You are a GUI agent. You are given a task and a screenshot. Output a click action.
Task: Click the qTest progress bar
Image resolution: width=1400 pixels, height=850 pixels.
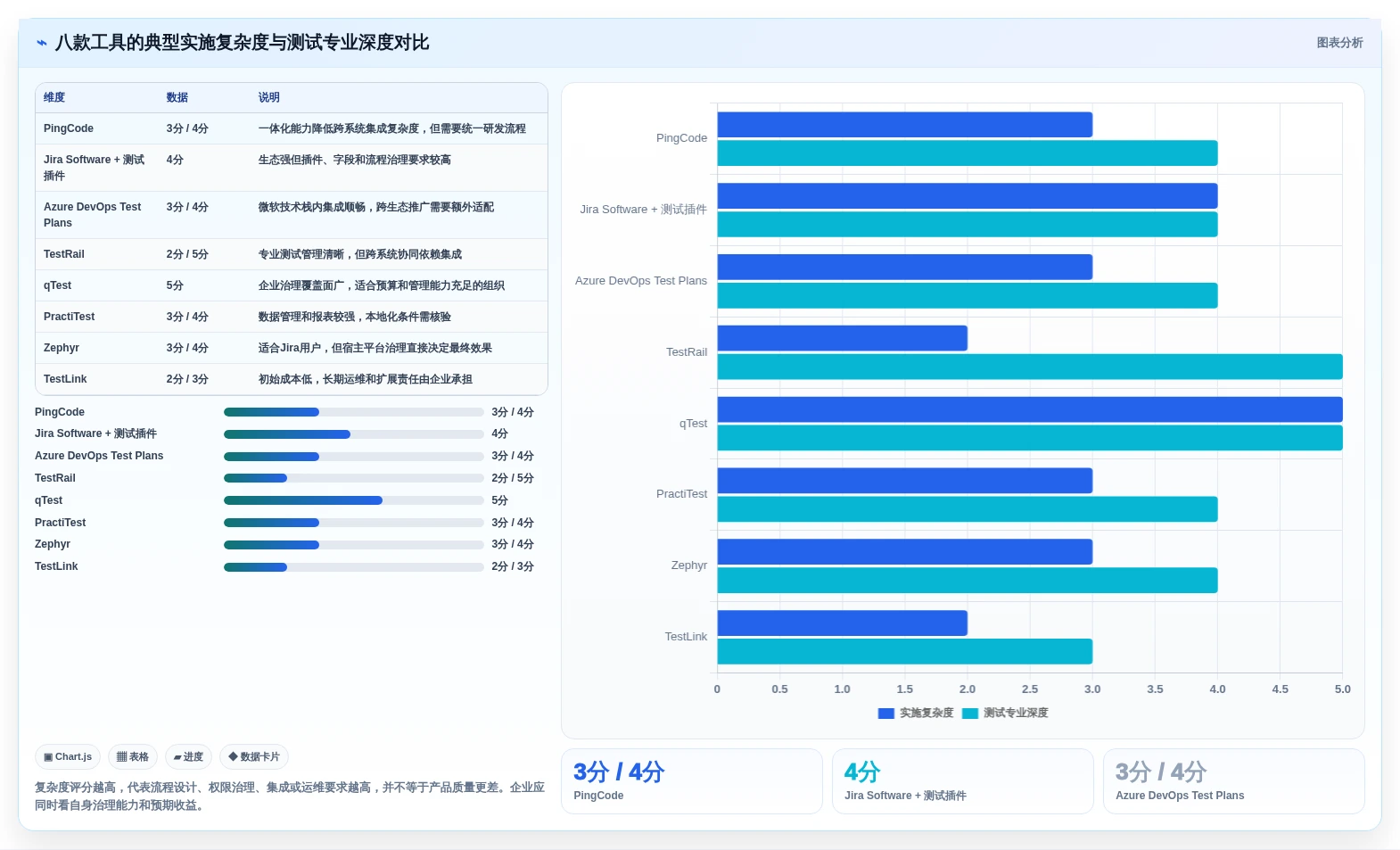click(353, 500)
